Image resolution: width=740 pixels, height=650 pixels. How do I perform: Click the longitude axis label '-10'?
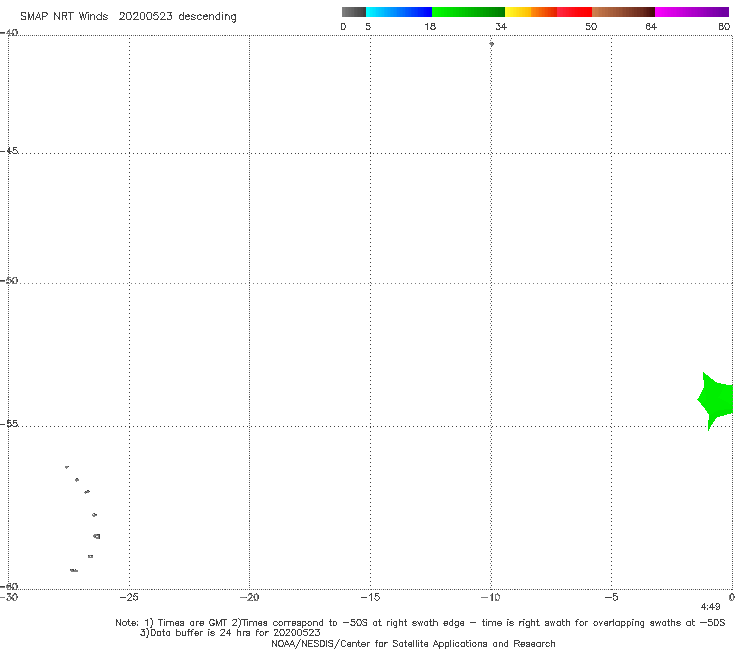[x=490, y=597]
